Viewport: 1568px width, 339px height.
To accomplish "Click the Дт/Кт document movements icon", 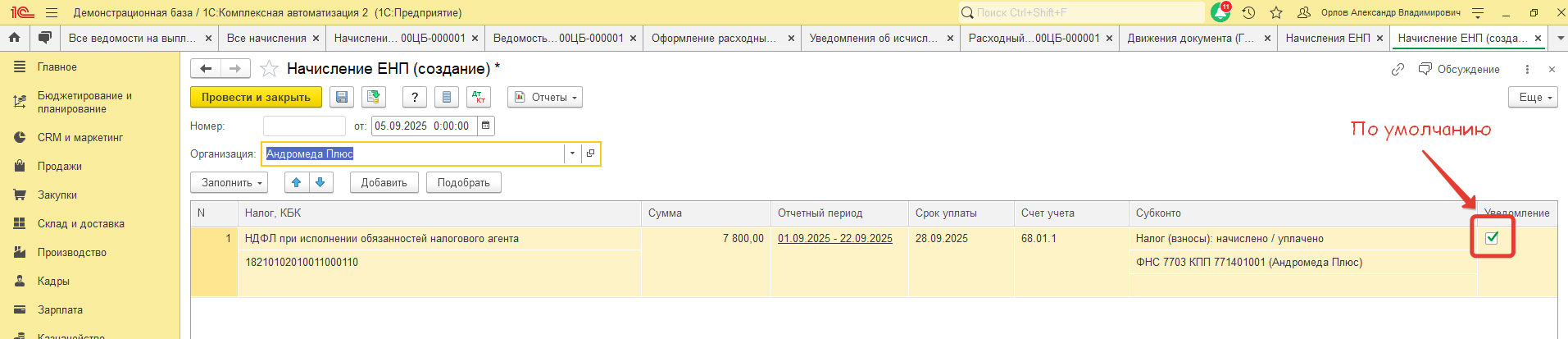I will point(478,97).
